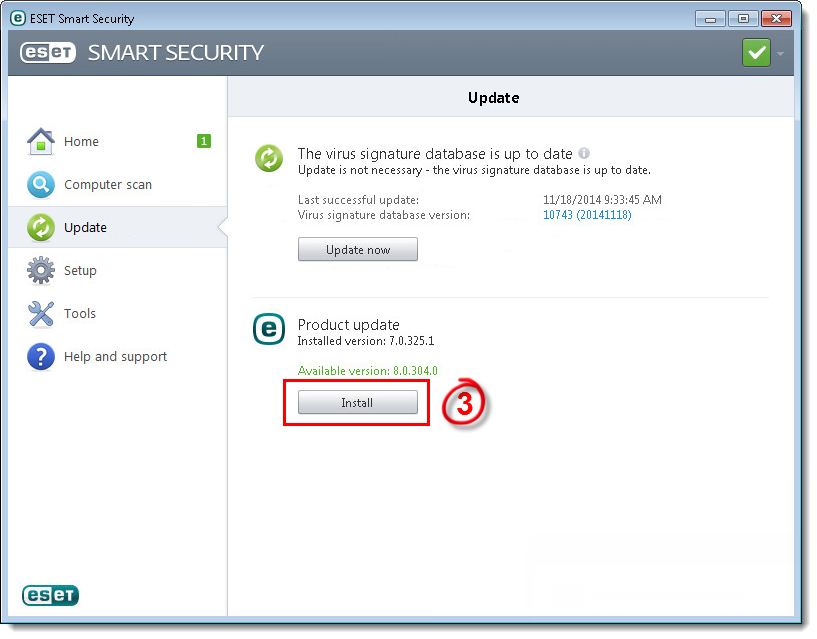Open Help and support section
The height and width of the screenshot is (639, 817).
pos(115,357)
